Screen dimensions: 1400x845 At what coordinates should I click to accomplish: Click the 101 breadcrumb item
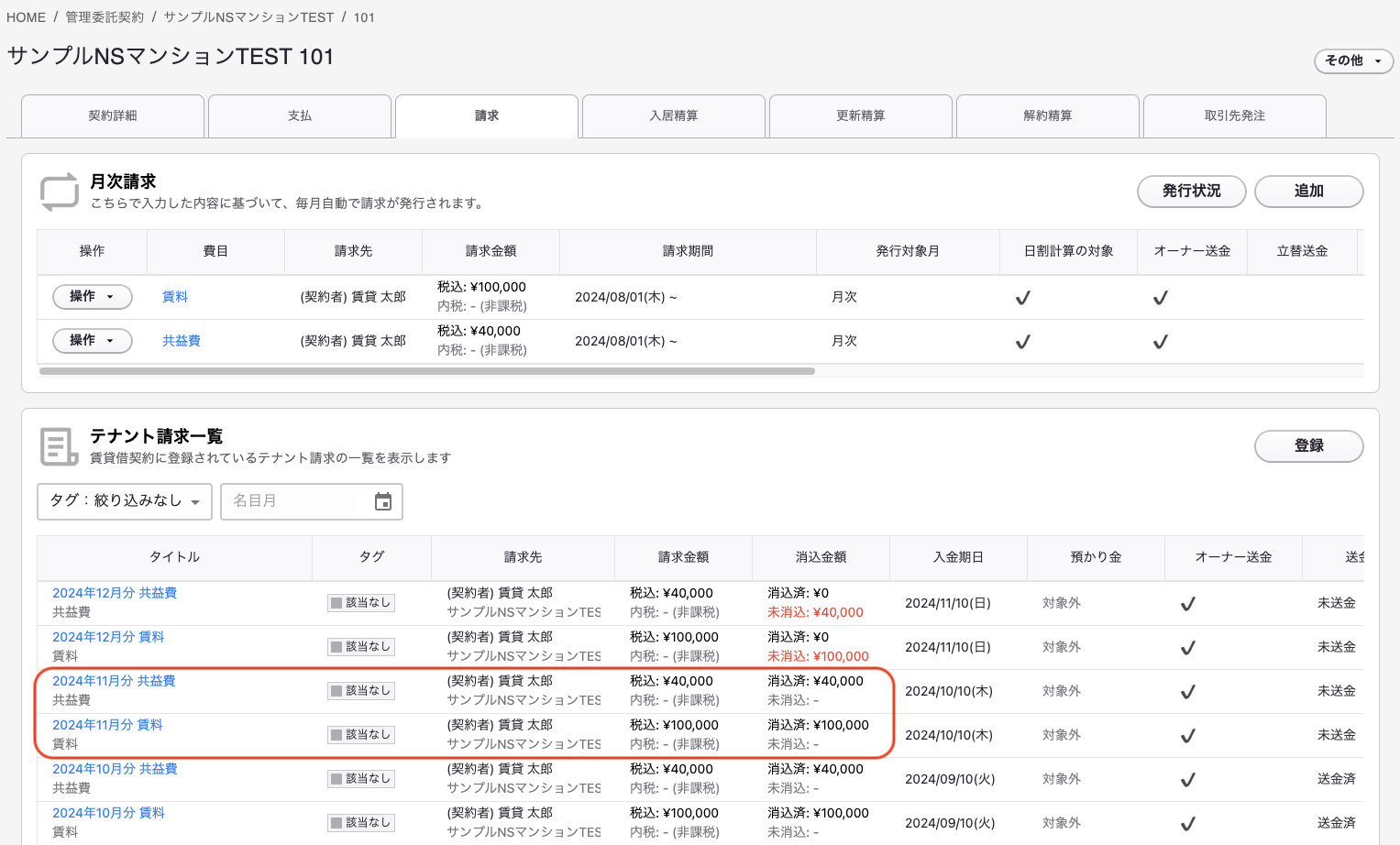[x=364, y=17]
